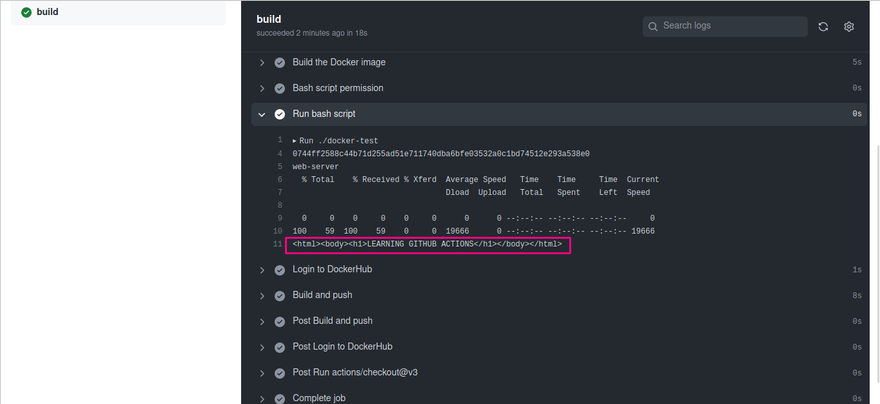Expand Post Run actions/checkout@v3 step
Viewport: 880px width, 404px height.
(x=262, y=373)
